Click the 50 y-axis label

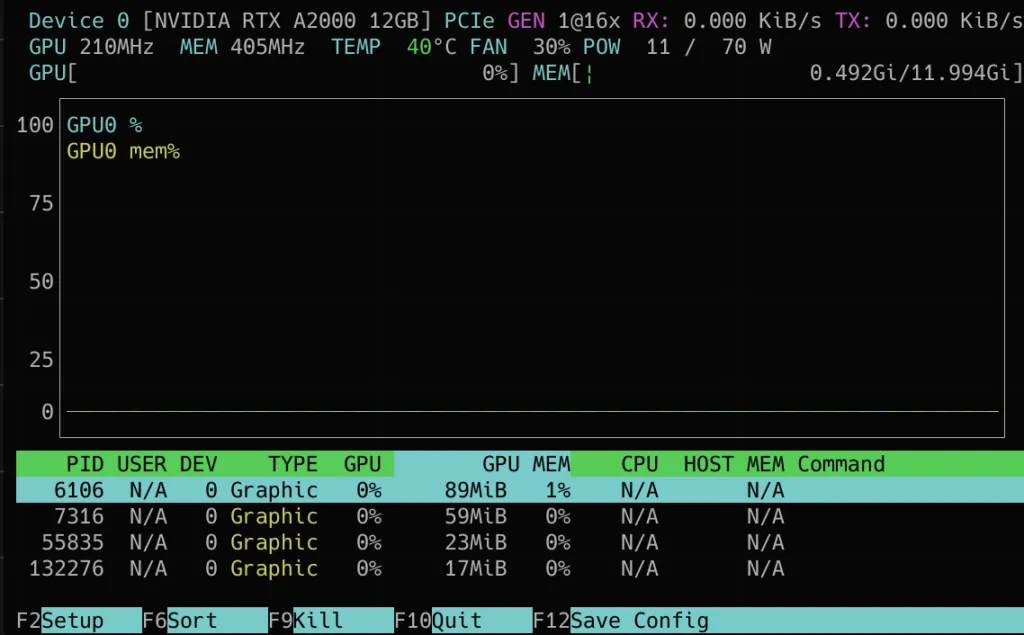(x=41, y=282)
